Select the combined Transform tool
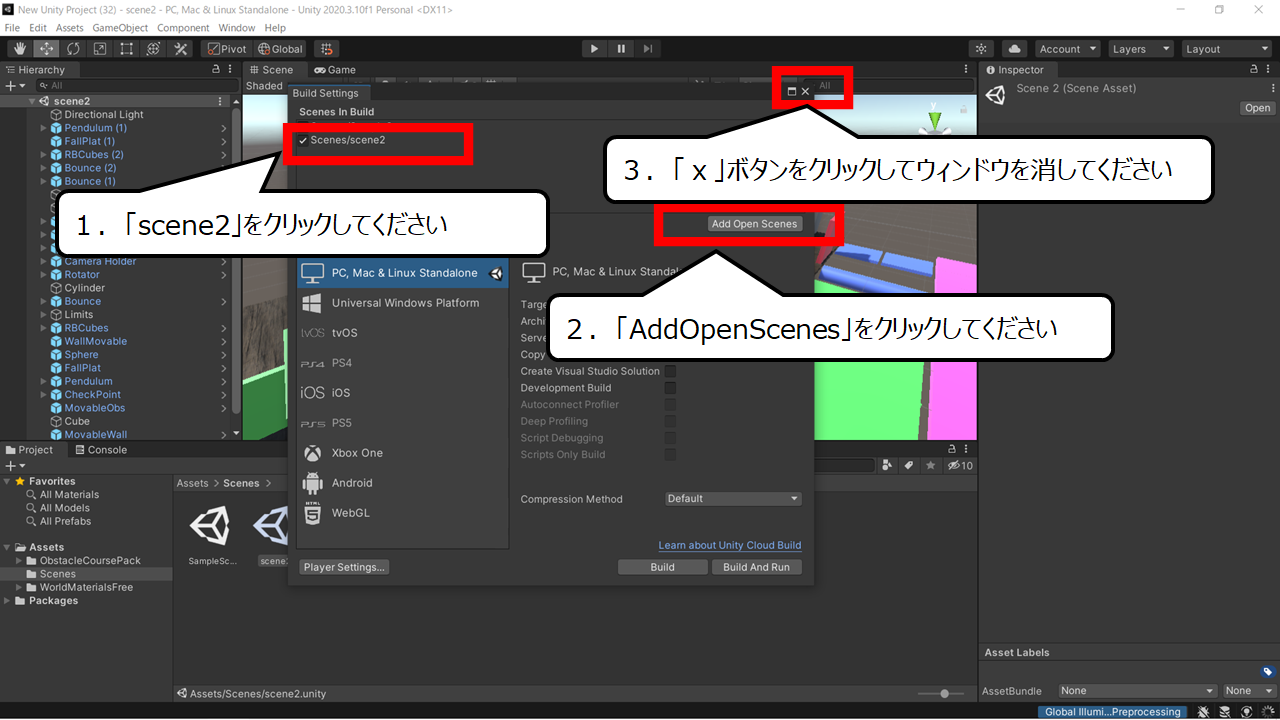Screen dimensions: 1280x720 tap(154, 49)
